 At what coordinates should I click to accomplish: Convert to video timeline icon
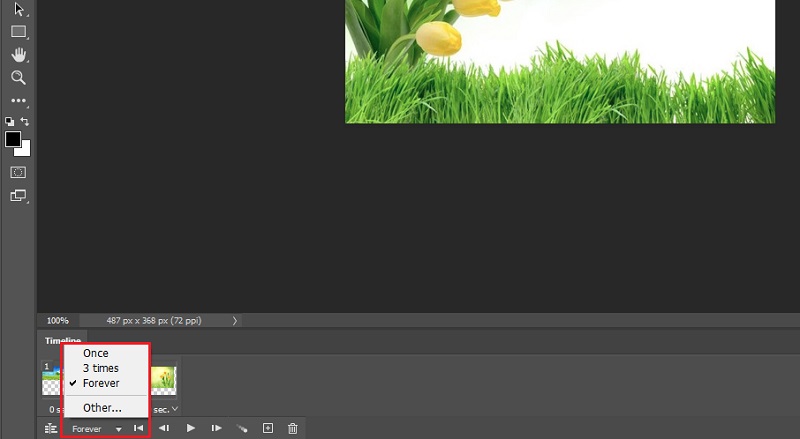pyautogui.click(x=51, y=428)
